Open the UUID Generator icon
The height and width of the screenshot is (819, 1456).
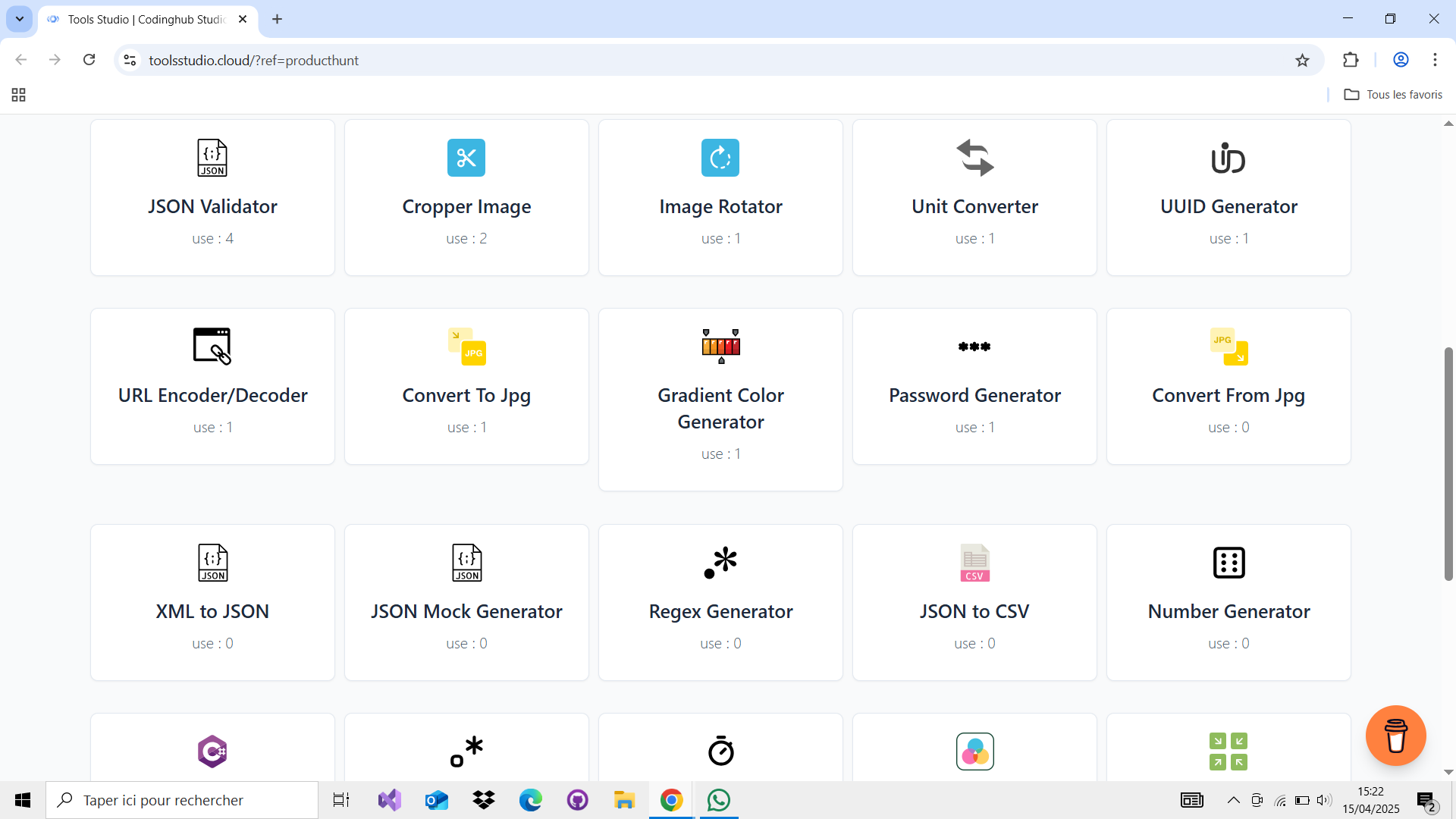click(x=1228, y=158)
